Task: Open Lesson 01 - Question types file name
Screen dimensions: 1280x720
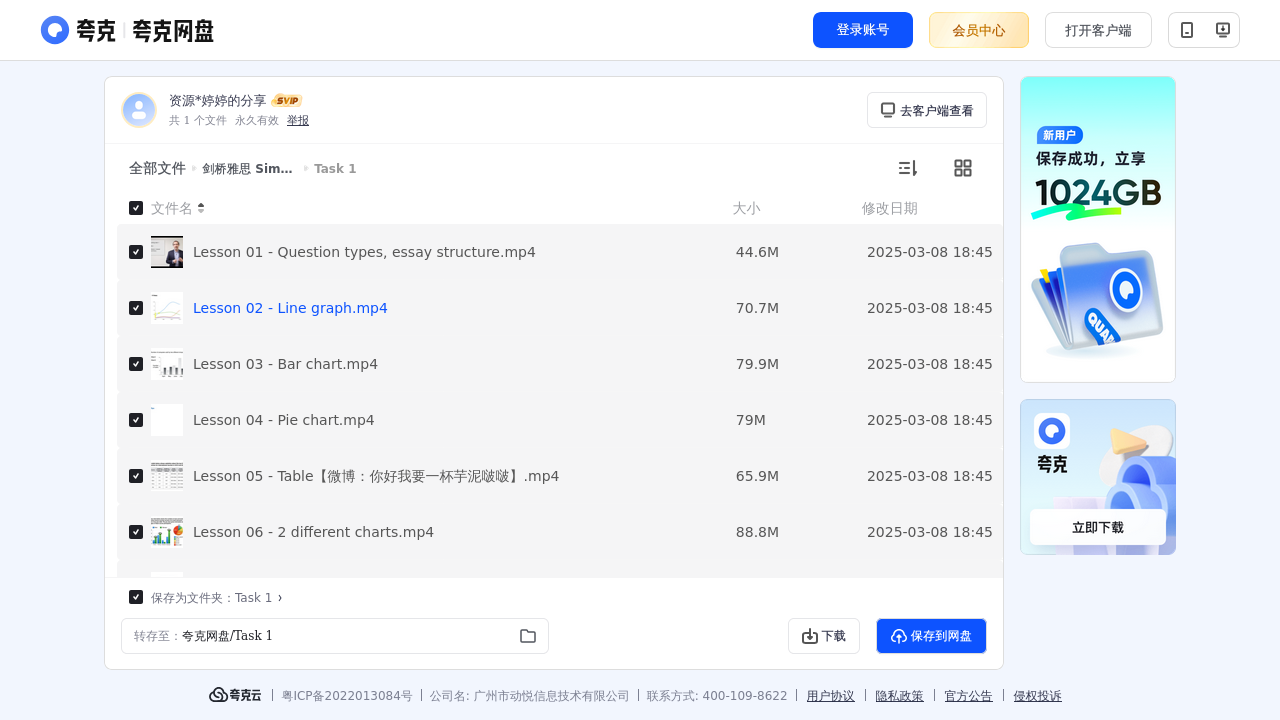Action: pos(364,252)
